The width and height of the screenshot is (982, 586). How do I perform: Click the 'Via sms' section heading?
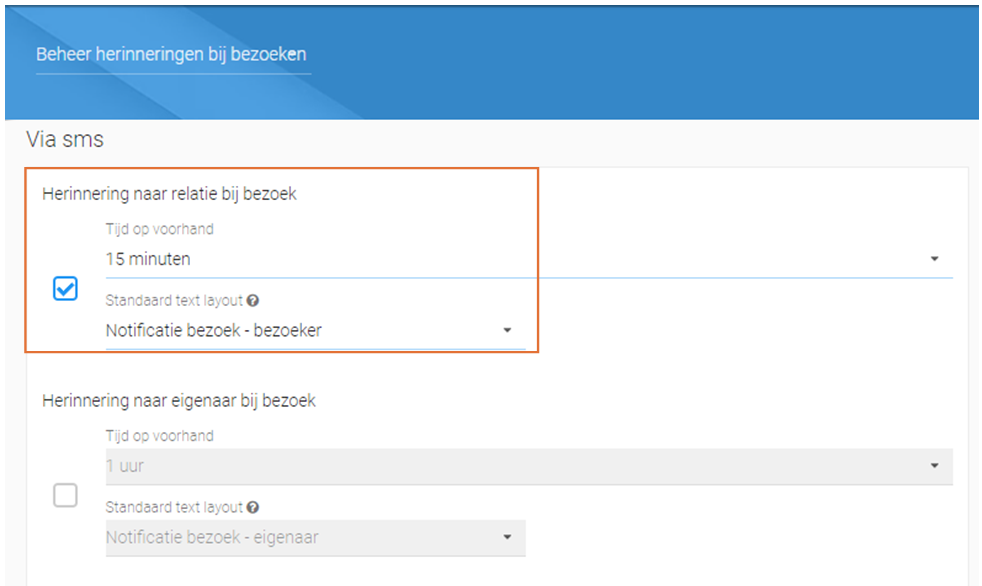pyautogui.click(x=65, y=139)
